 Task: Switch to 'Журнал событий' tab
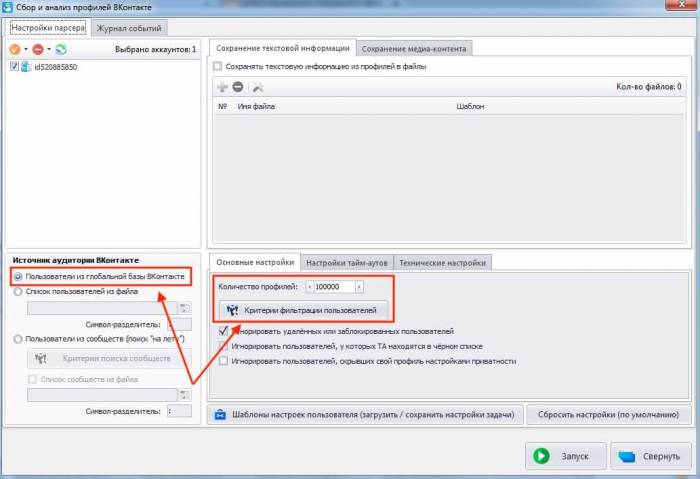[128, 28]
